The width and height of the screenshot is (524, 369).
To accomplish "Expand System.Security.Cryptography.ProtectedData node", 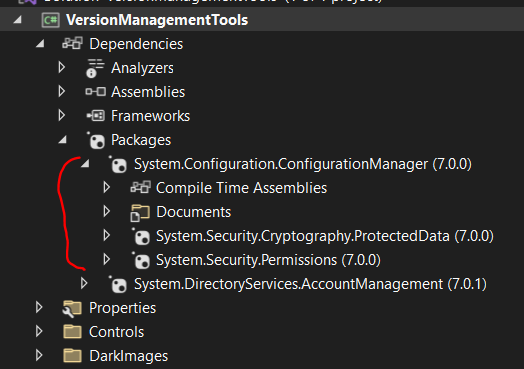I will point(107,235).
